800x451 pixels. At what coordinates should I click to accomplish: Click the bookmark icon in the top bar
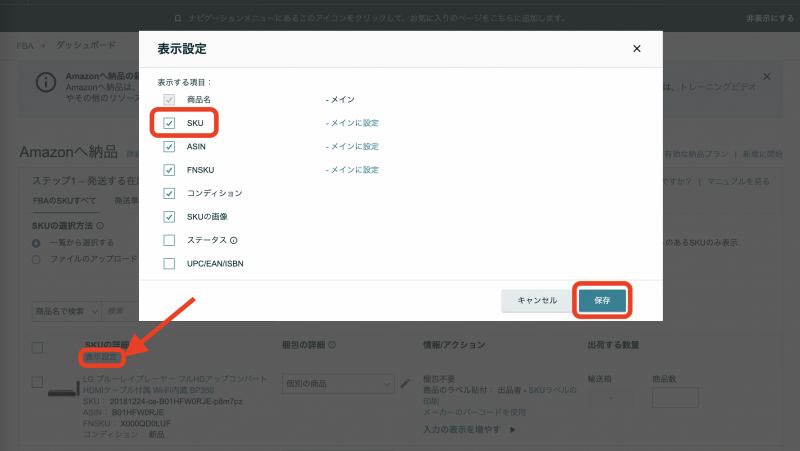coord(178,18)
